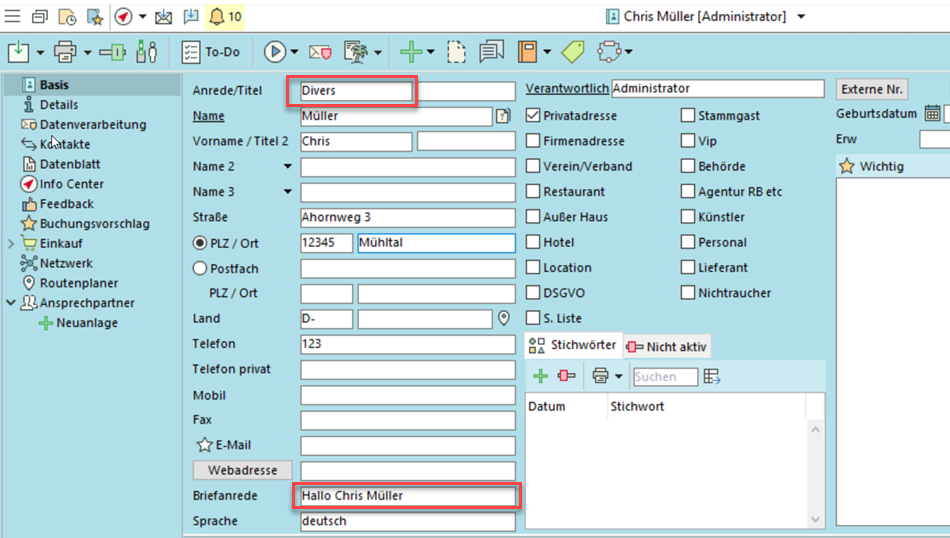Click the map pin icon beside Land

[x=504, y=319]
